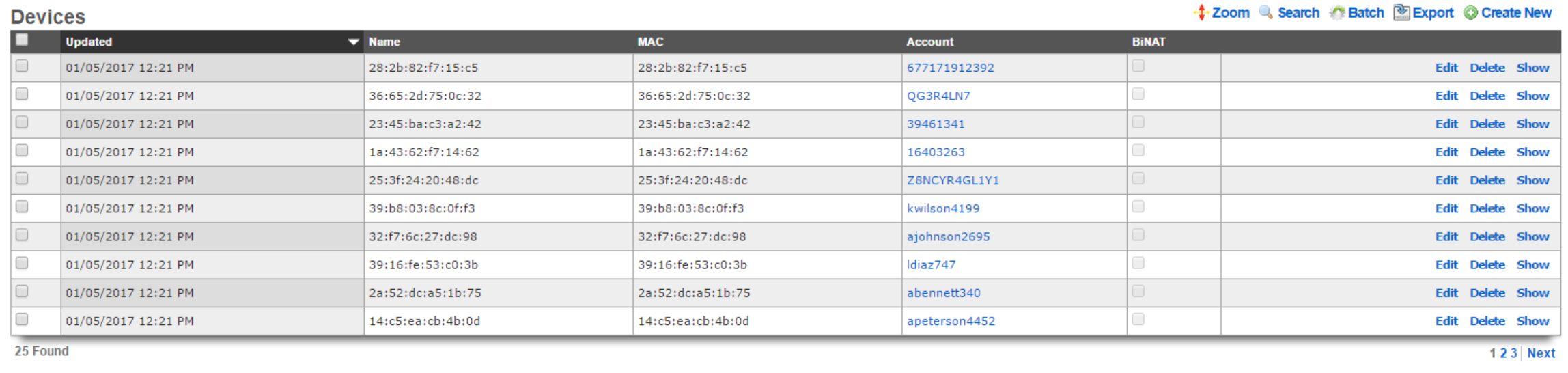Click the Zoom icon in toolbar
The width and height of the screenshot is (1568, 373).
tap(1201, 12)
